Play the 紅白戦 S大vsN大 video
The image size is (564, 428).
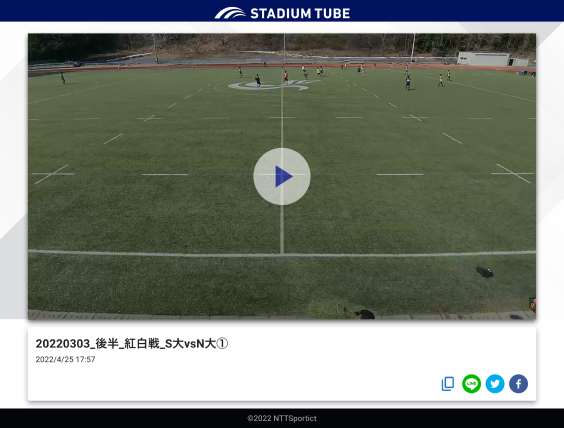pos(282,176)
